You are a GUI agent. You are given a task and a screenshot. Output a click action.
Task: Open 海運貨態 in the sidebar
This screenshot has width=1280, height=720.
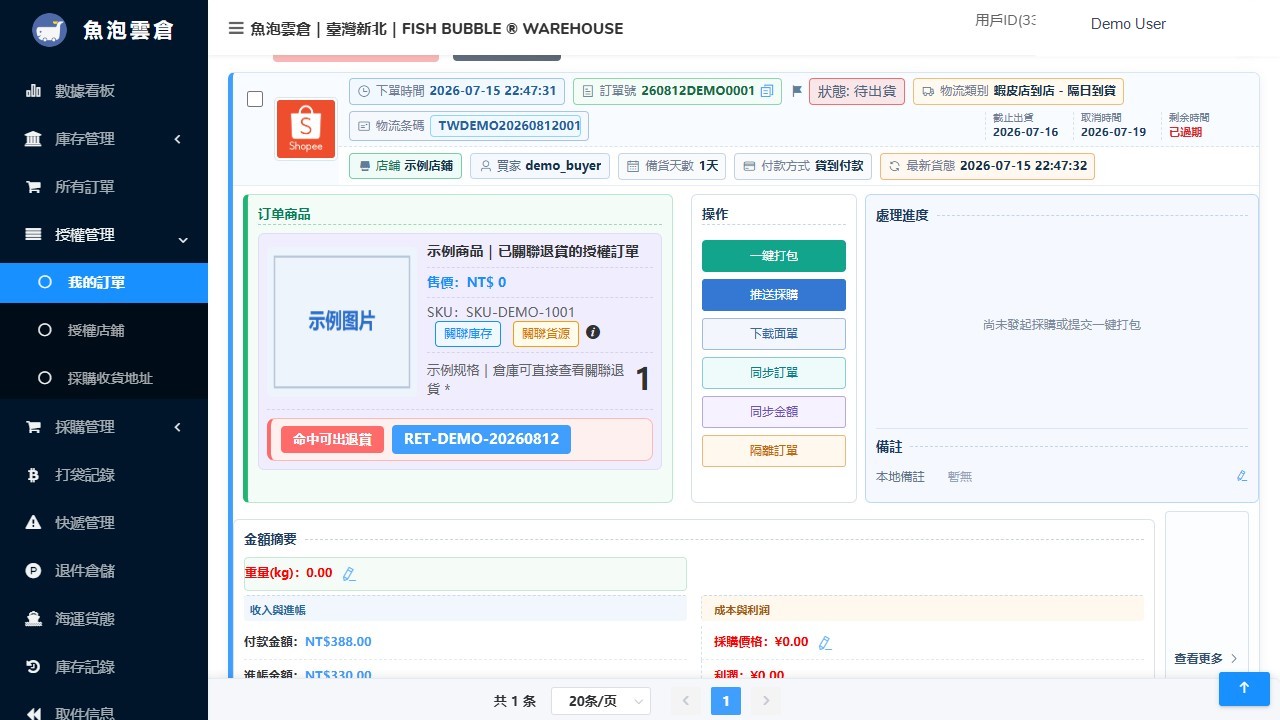coord(104,619)
